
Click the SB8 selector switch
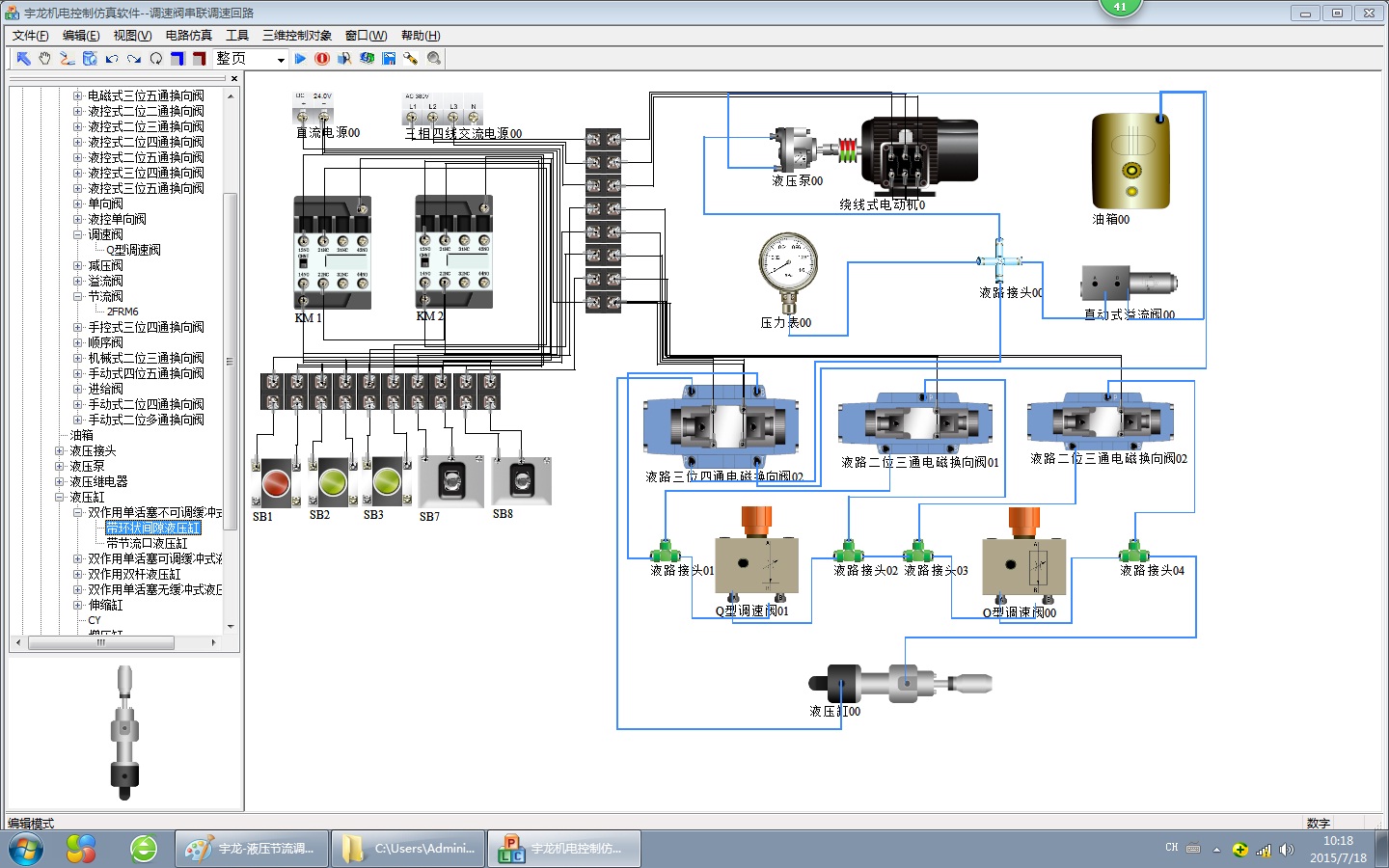click(522, 479)
